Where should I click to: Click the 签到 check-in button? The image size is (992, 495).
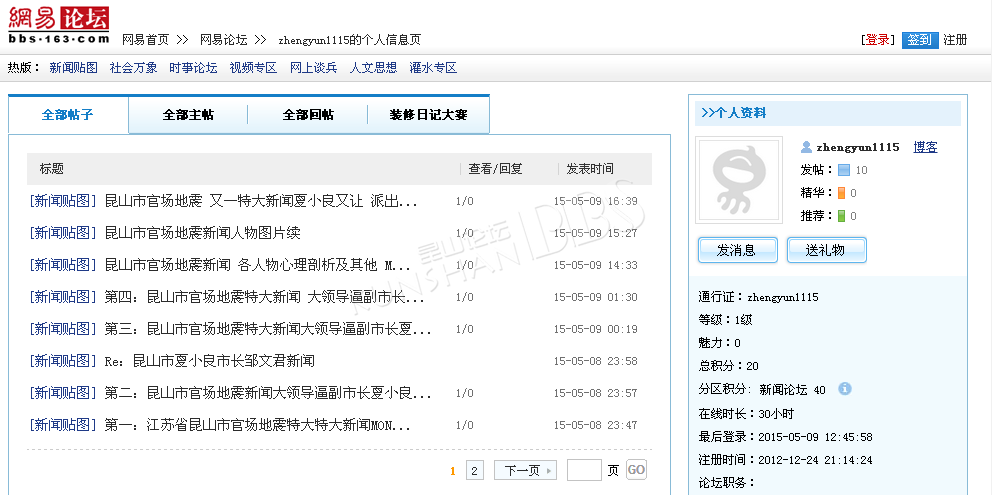(919, 40)
